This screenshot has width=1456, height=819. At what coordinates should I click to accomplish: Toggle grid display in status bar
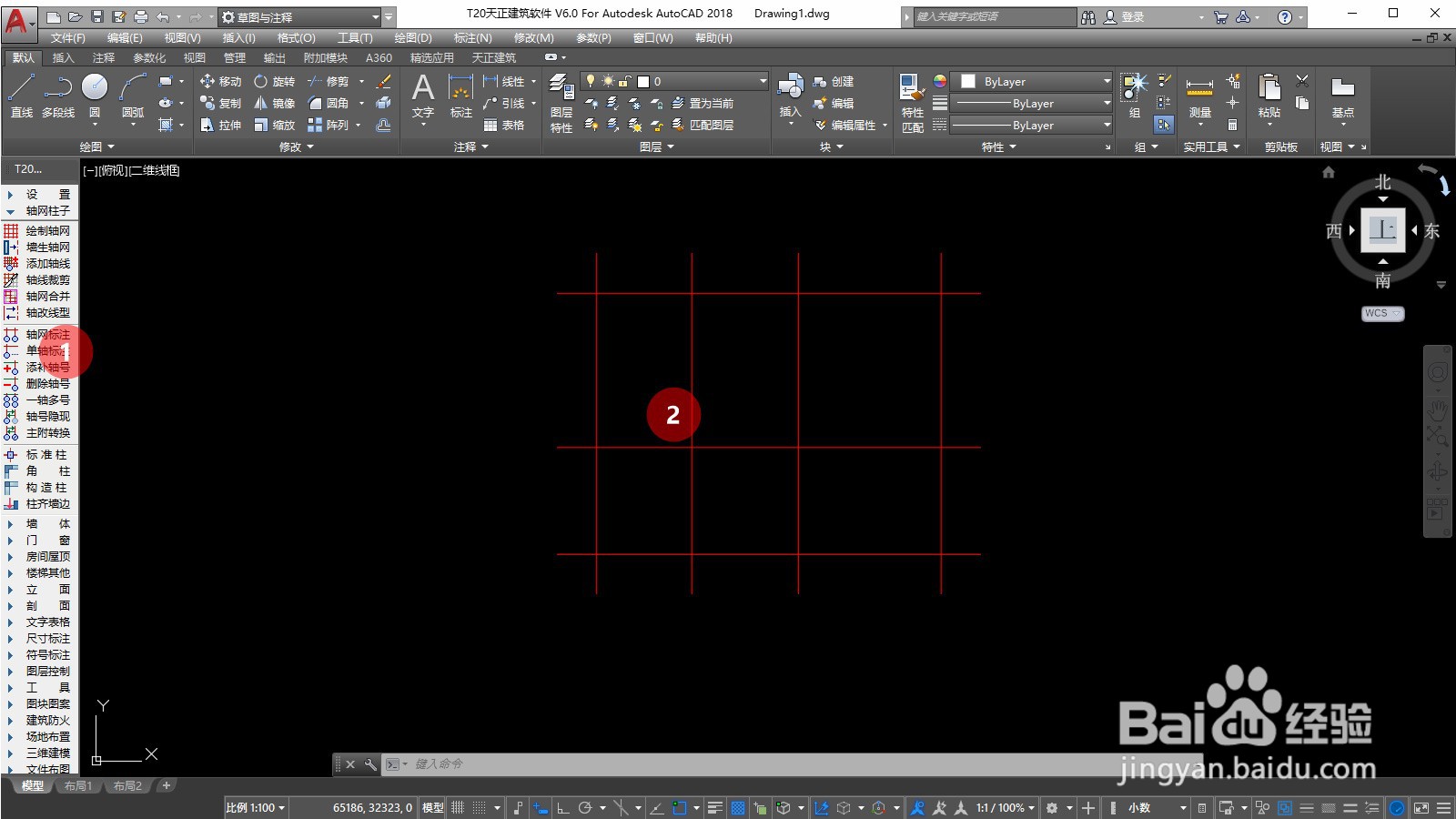click(458, 807)
